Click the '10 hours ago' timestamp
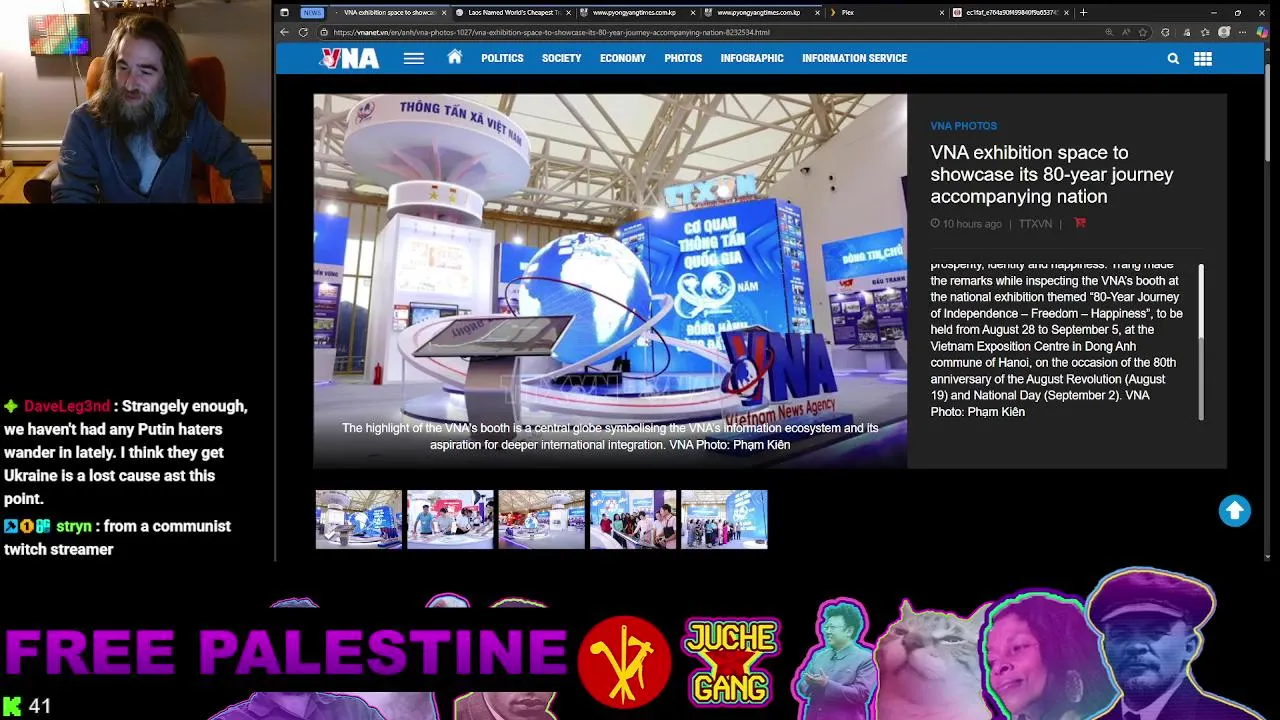 (x=972, y=224)
